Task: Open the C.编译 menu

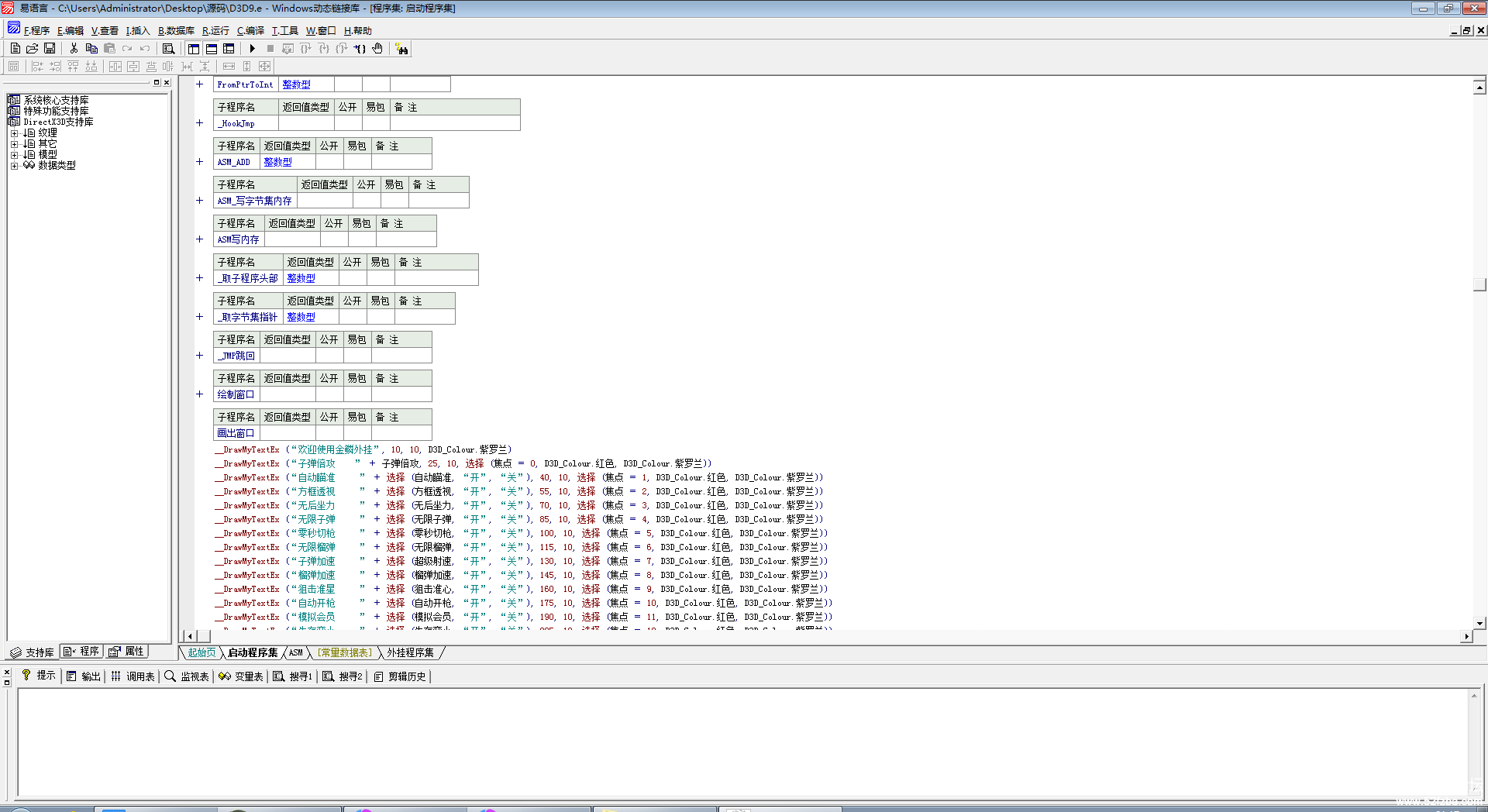Action: 250,31
